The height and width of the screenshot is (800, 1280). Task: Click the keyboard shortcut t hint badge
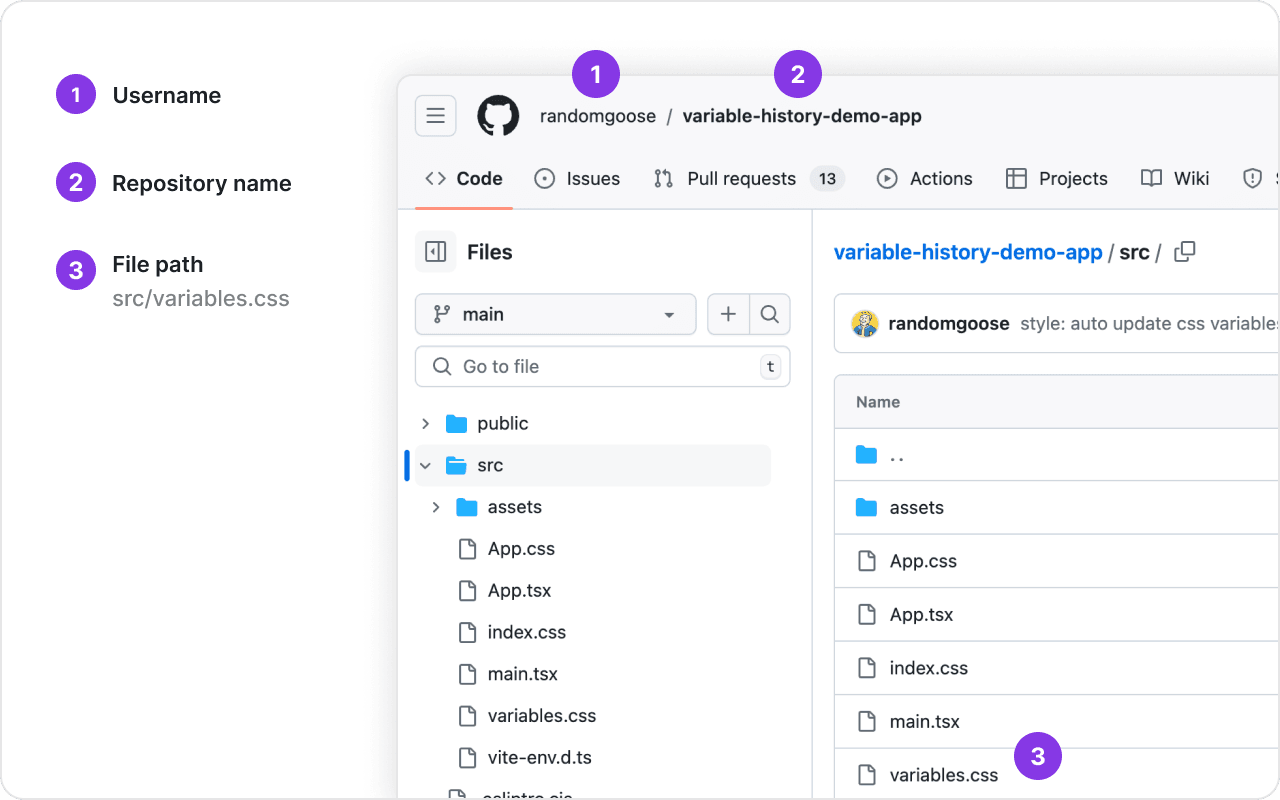point(770,367)
